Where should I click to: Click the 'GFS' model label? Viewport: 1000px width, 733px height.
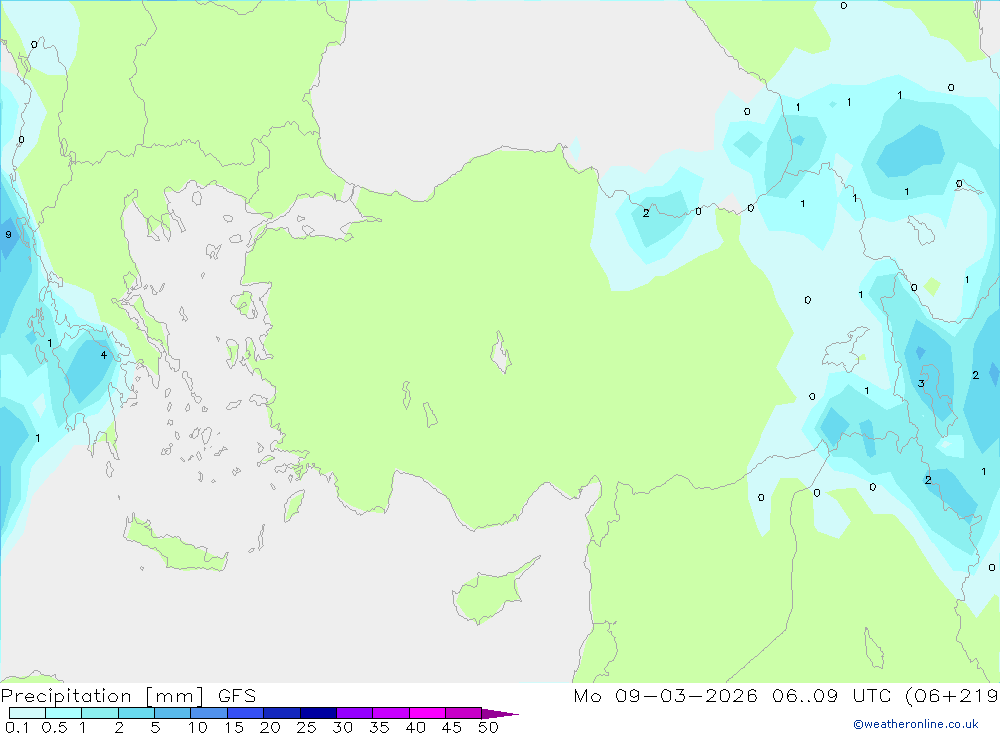click(237, 695)
